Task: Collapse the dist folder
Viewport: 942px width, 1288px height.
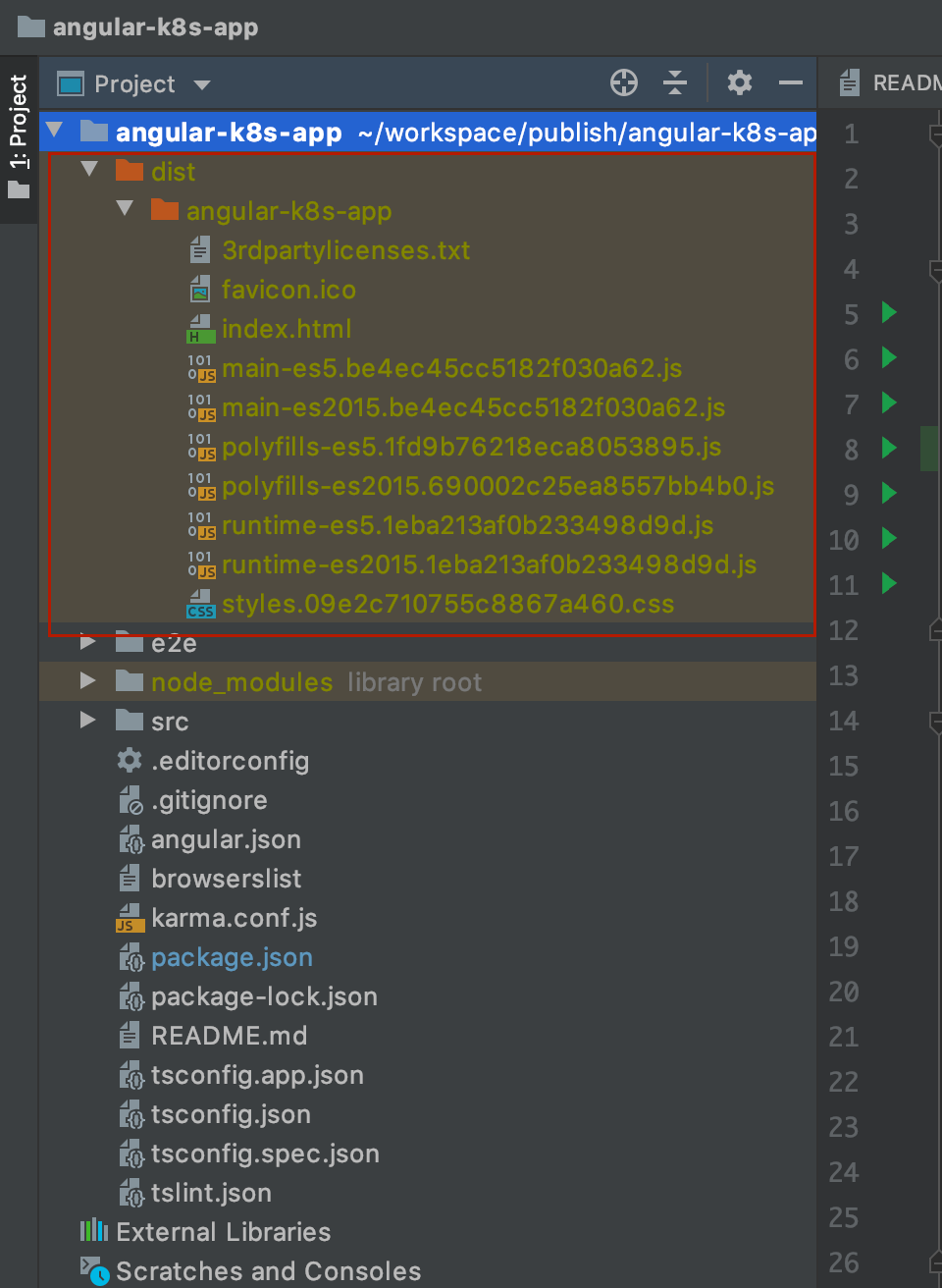Action: (x=89, y=170)
